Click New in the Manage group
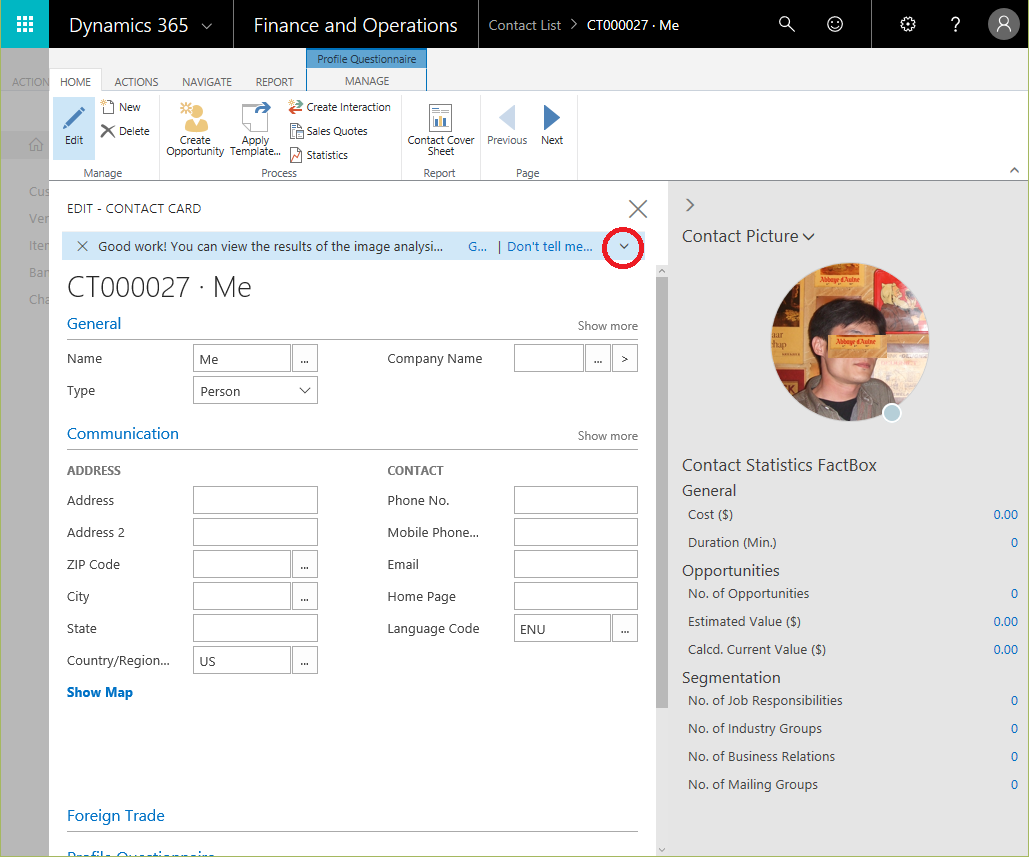 [121, 107]
